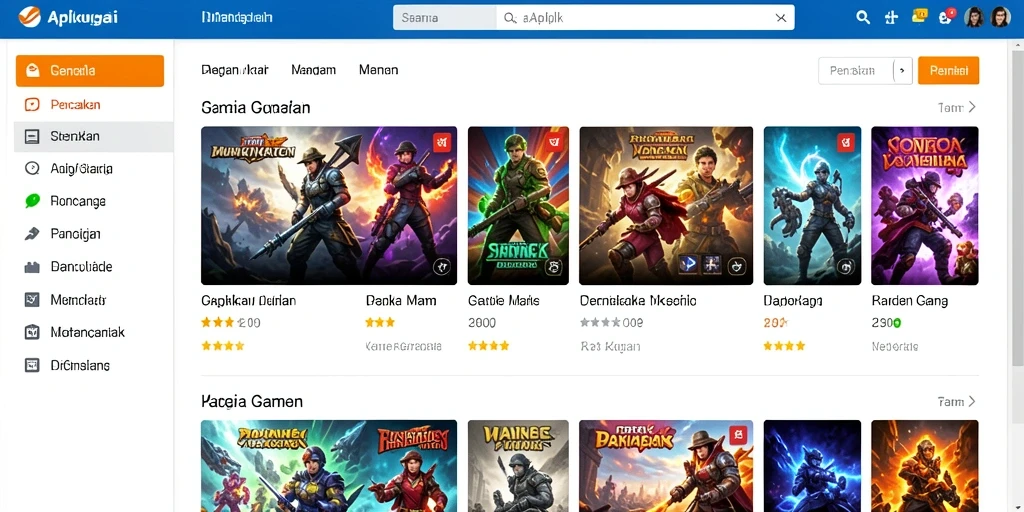Clear the search field with X

click(780, 18)
